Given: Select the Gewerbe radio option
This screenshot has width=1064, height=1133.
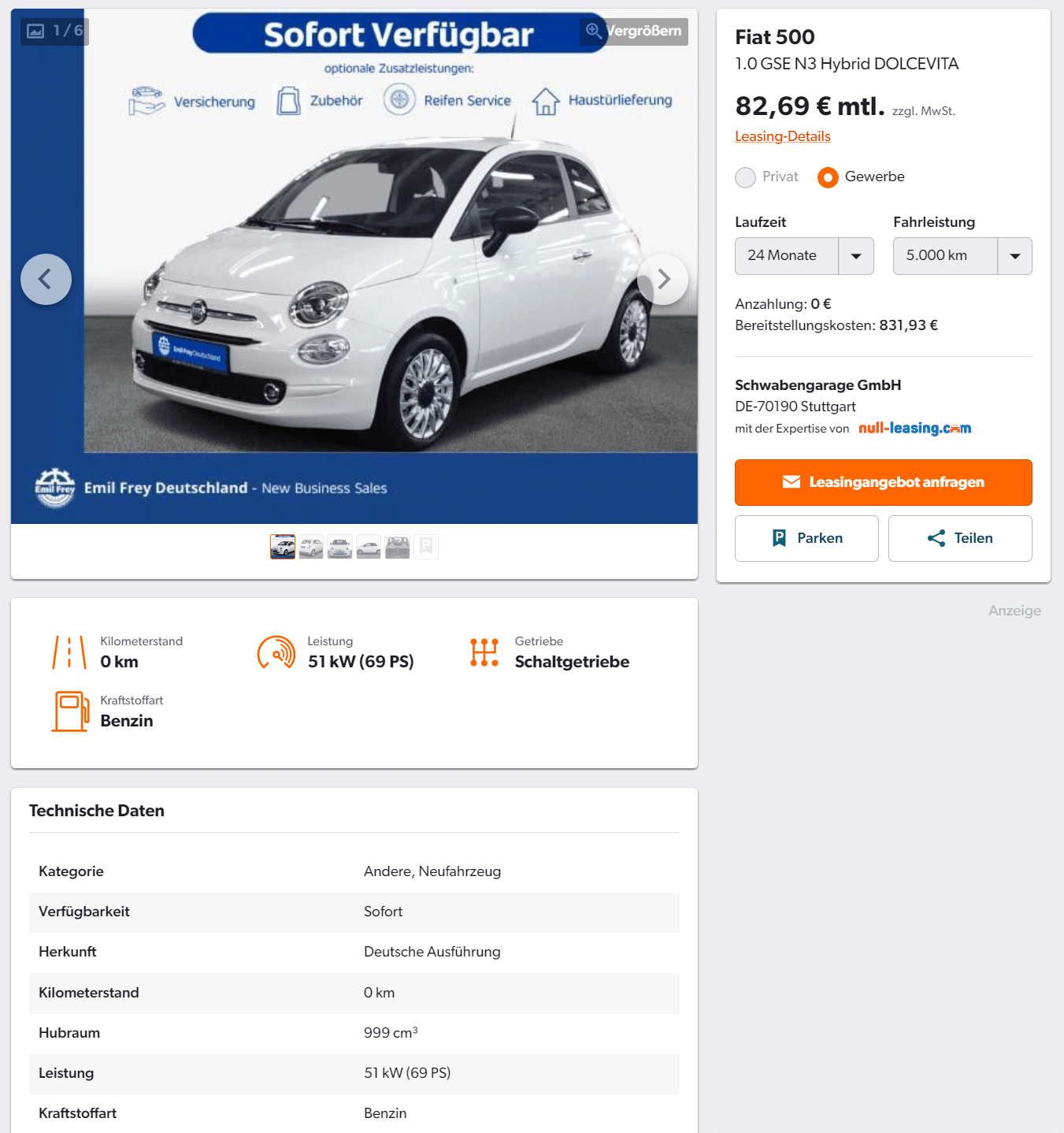Looking at the screenshot, I should [828, 177].
